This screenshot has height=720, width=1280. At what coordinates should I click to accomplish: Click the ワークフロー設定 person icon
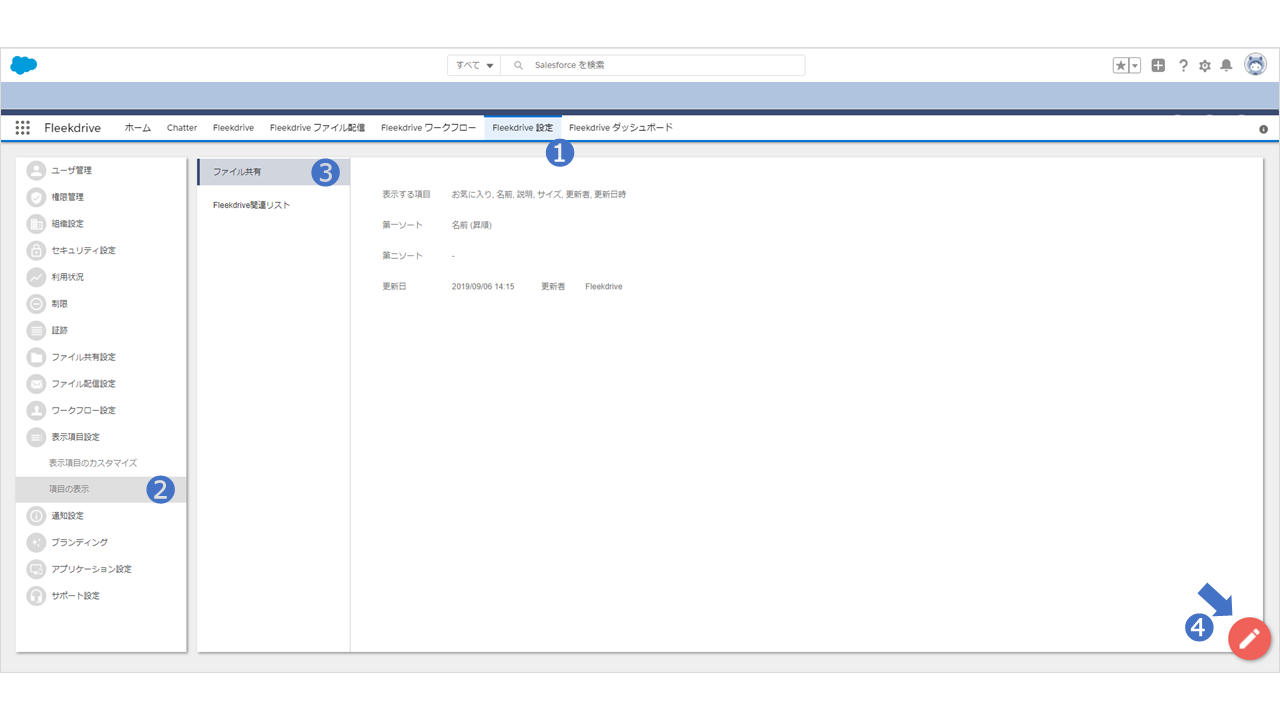click(36, 410)
